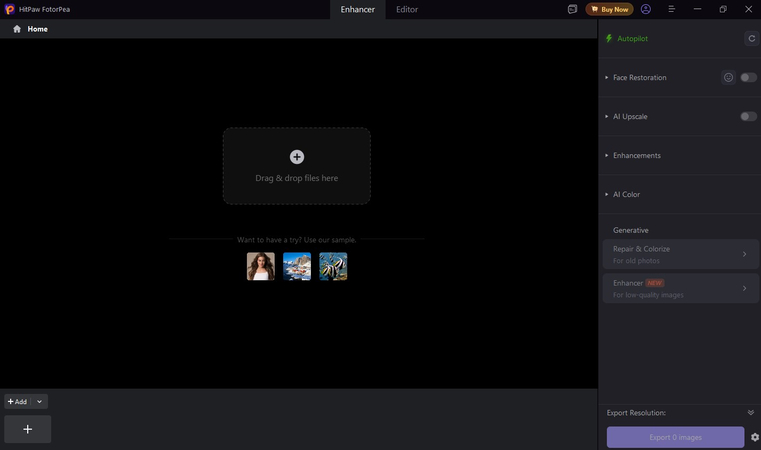The height and width of the screenshot is (450, 761).
Task: Click the feedback icon left of Buy Now
Action: [572, 9]
